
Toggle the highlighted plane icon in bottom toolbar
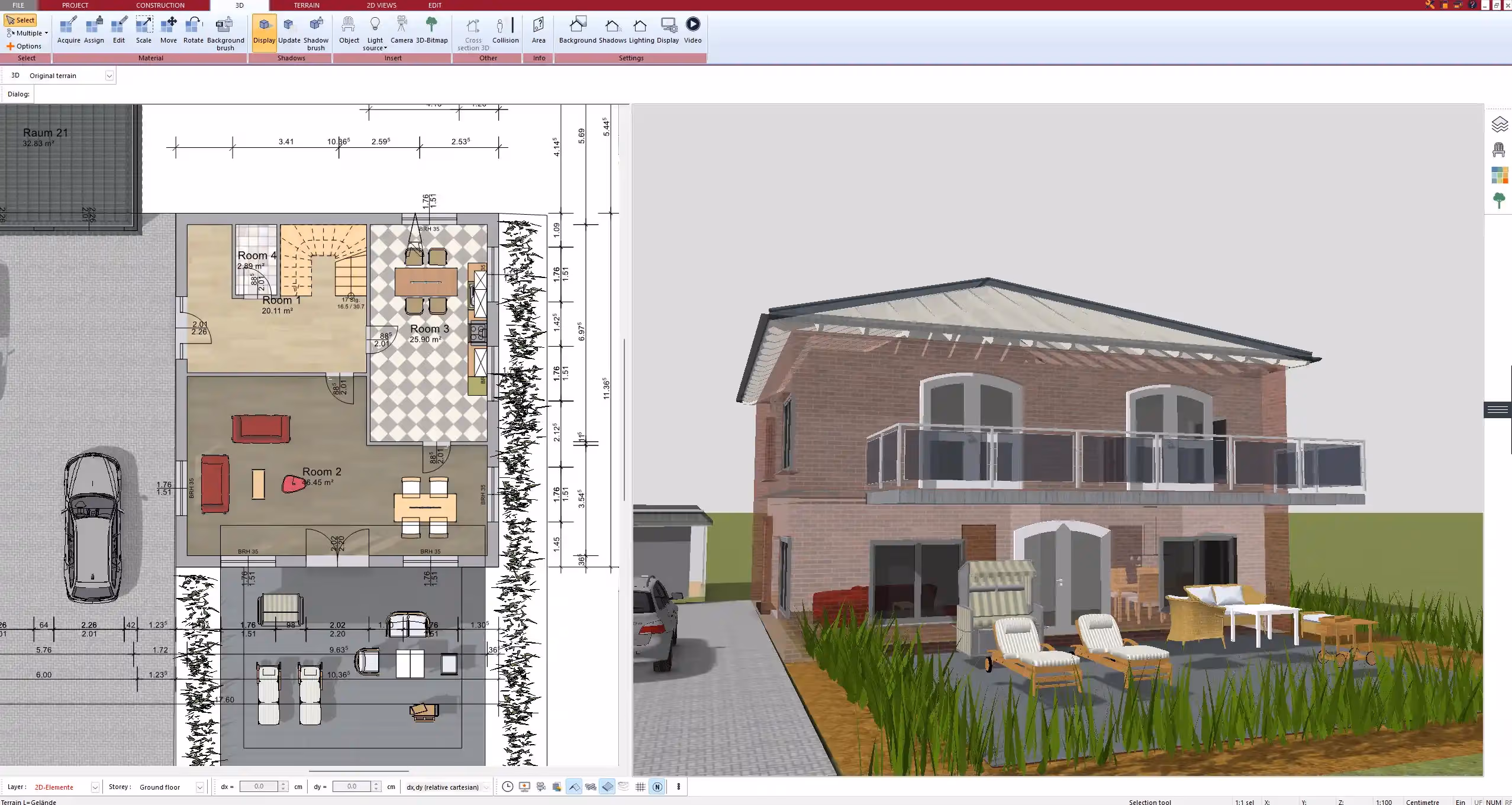[x=607, y=787]
